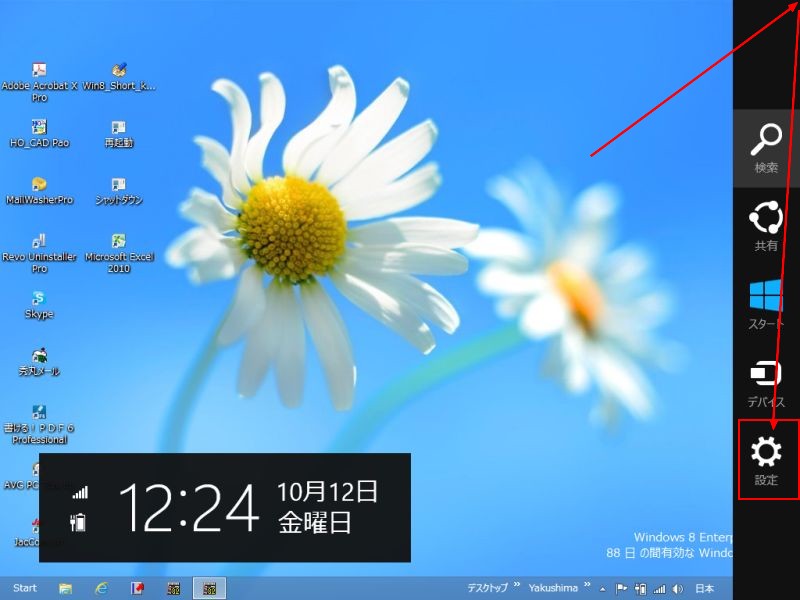800x600 pixels.
Task: Show hidden system tray icons arrow
Action: click(604, 588)
